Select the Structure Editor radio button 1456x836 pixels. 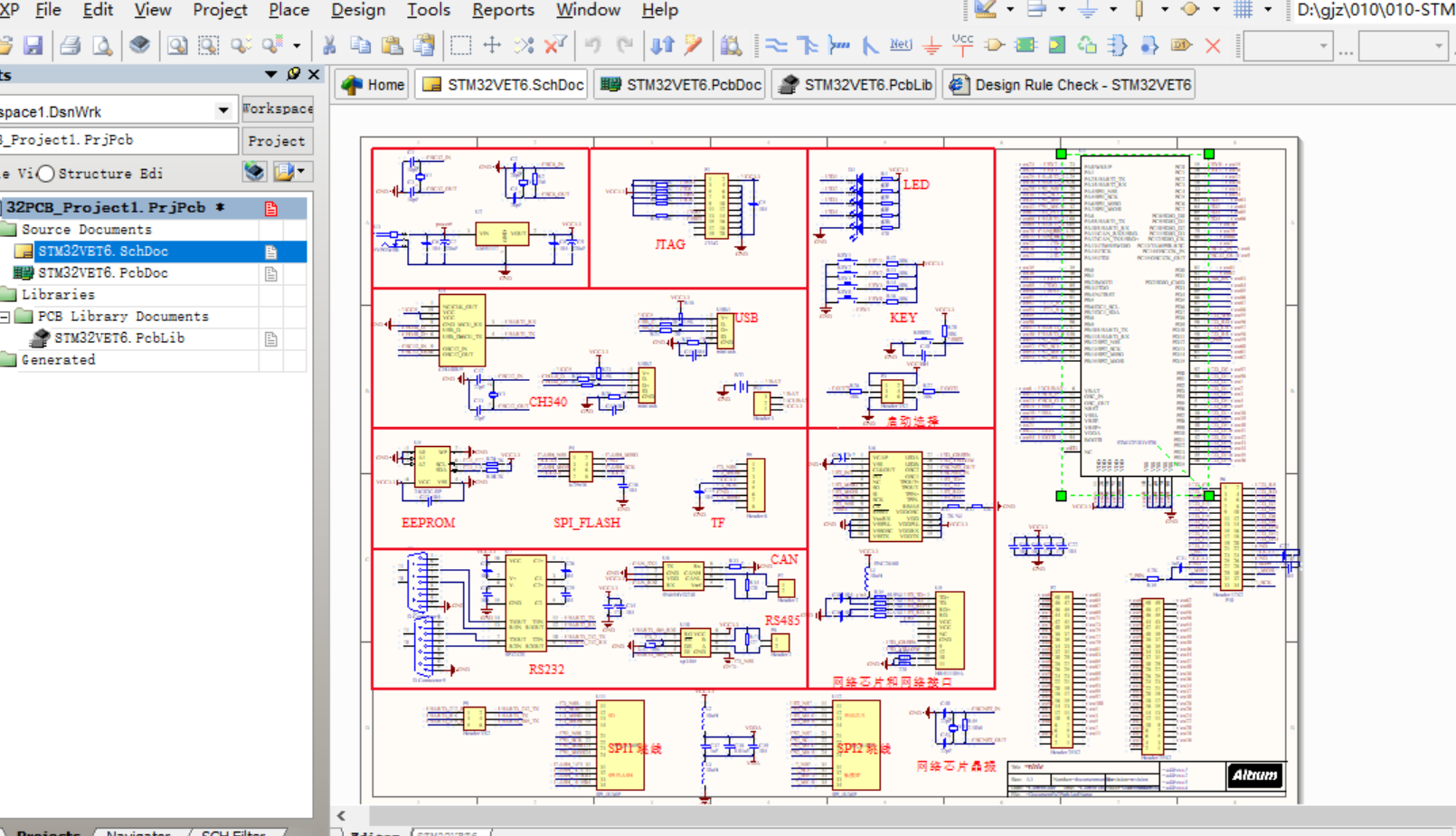pyautogui.click(x=46, y=173)
